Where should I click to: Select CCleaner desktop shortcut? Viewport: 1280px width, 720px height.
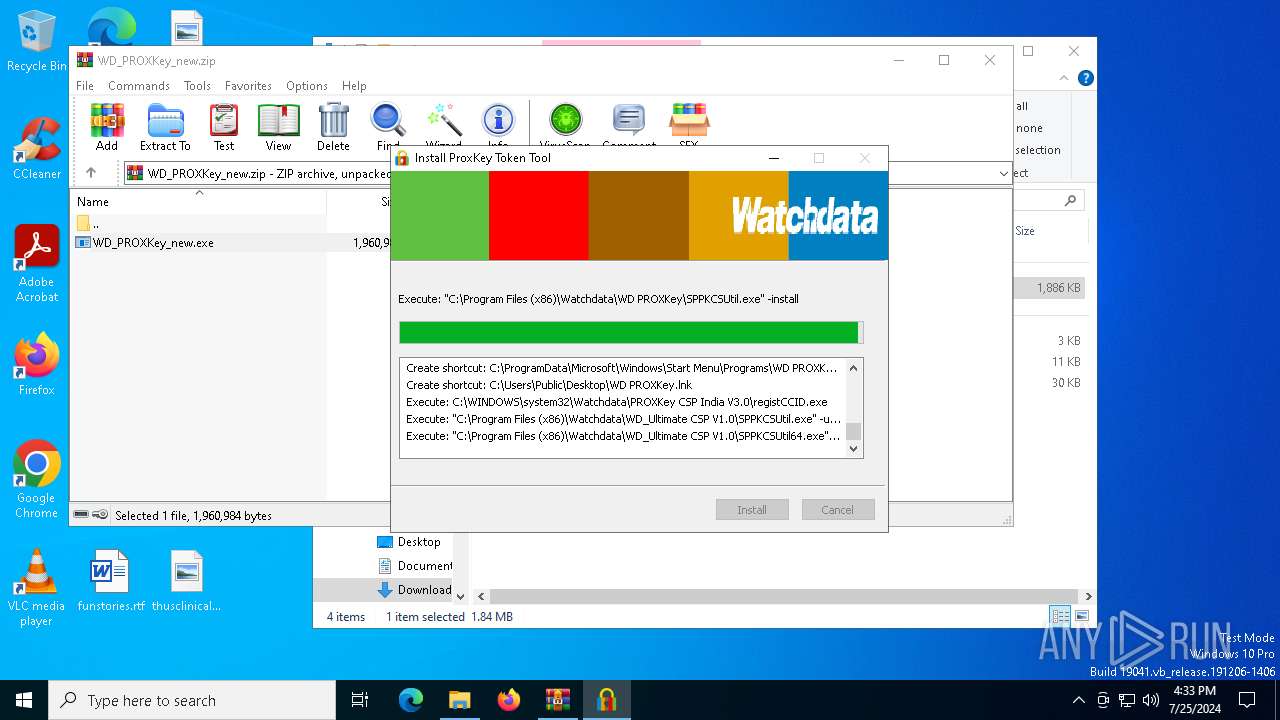coord(36,148)
